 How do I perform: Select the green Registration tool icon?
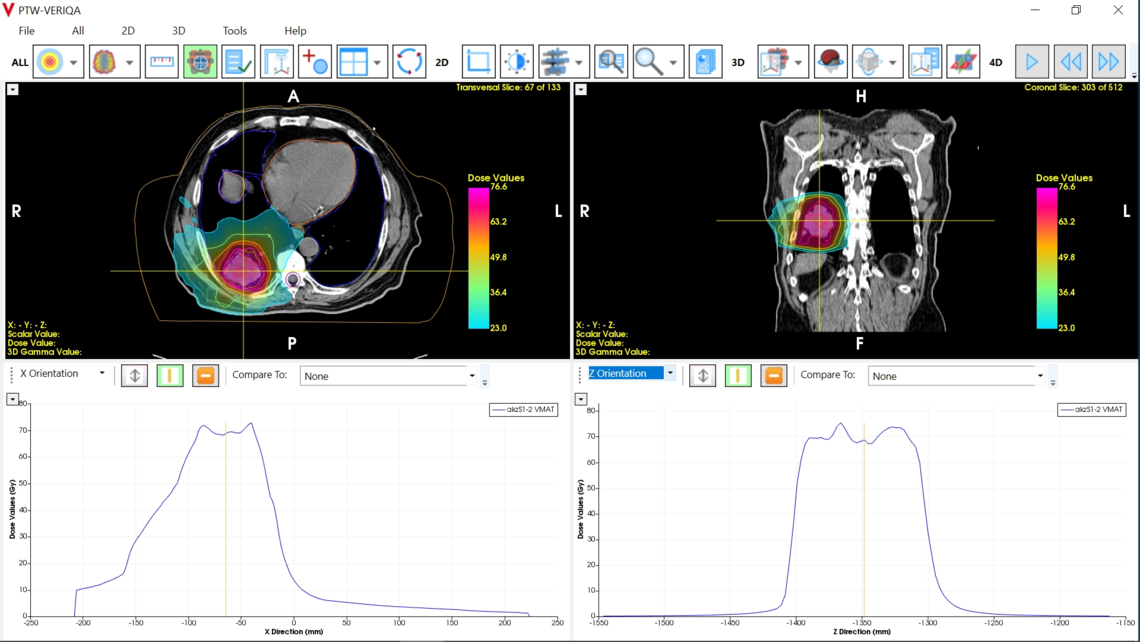[x=199, y=61]
